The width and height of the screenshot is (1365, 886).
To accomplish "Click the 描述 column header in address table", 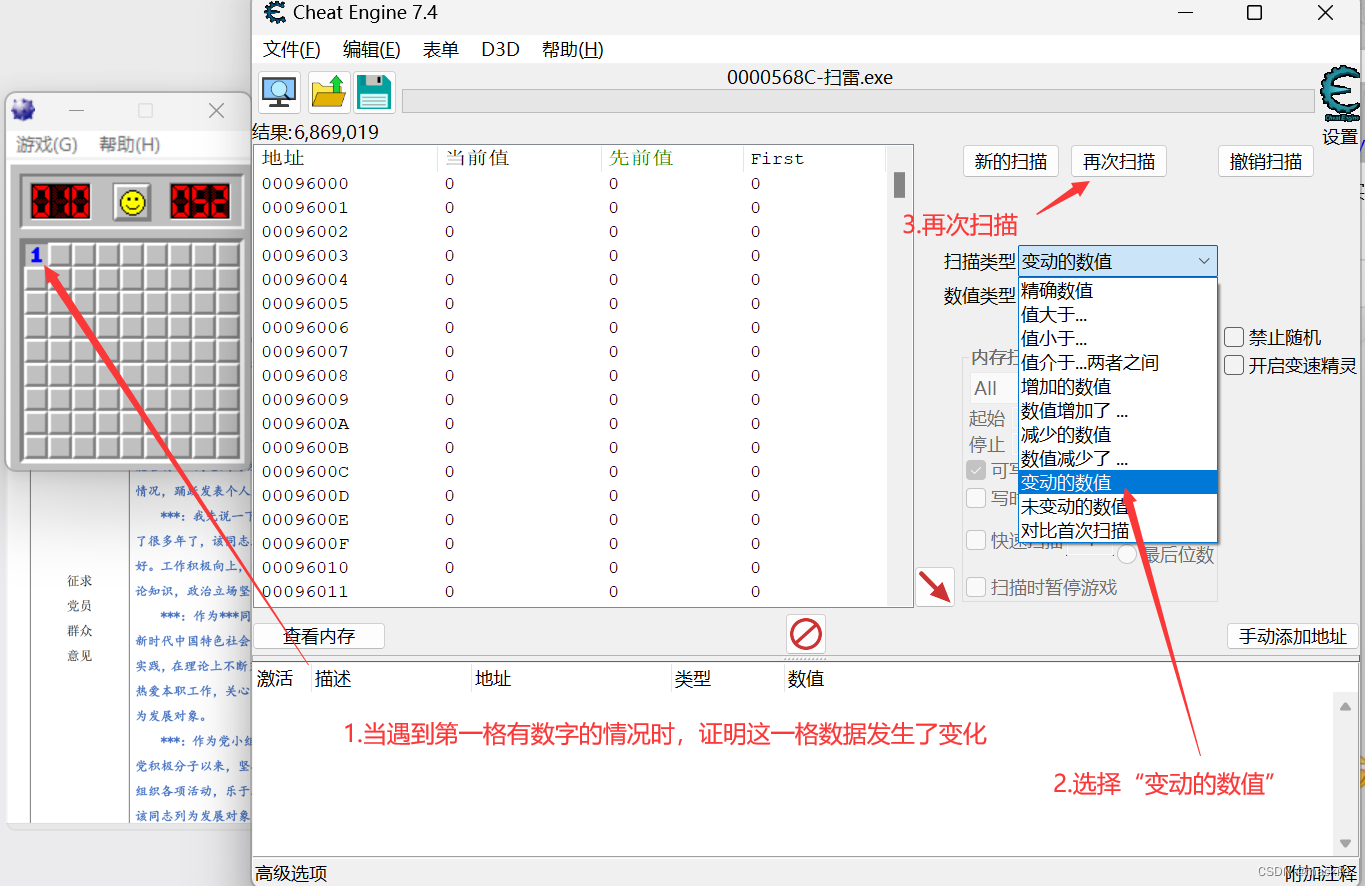I will click(391, 679).
